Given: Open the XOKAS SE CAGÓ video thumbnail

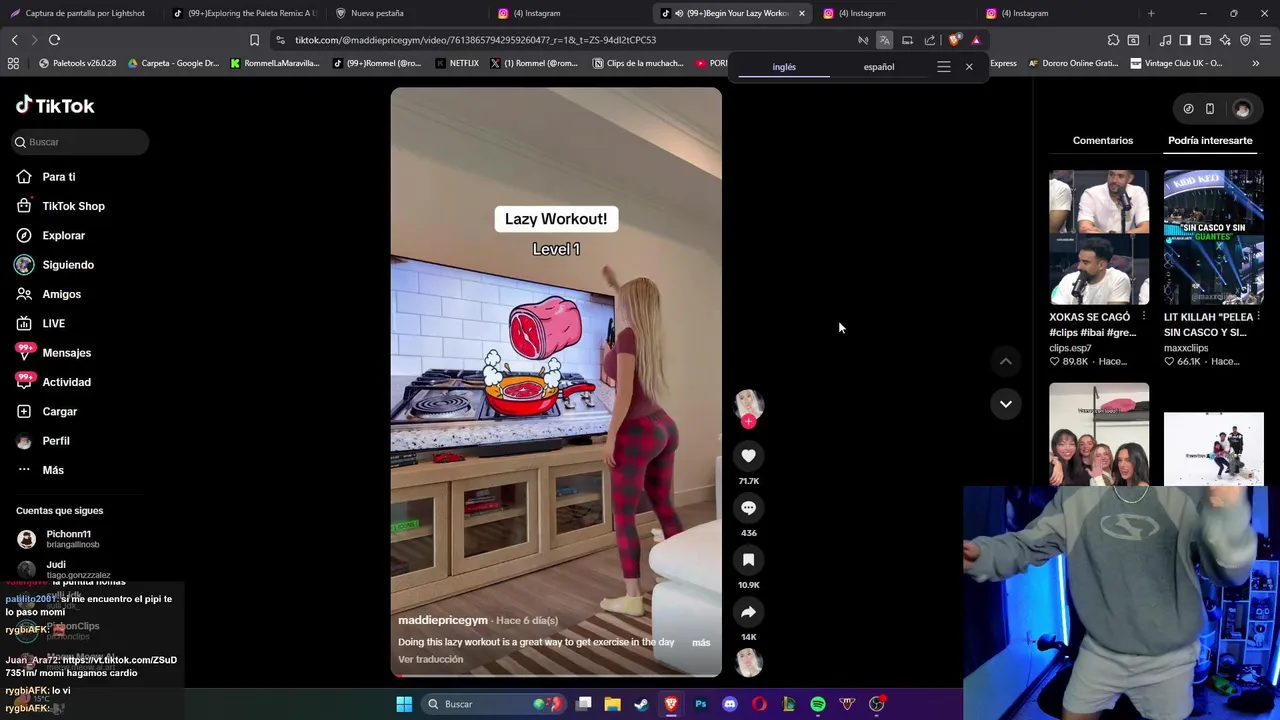Looking at the screenshot, I should click(x=1099, y=237).
